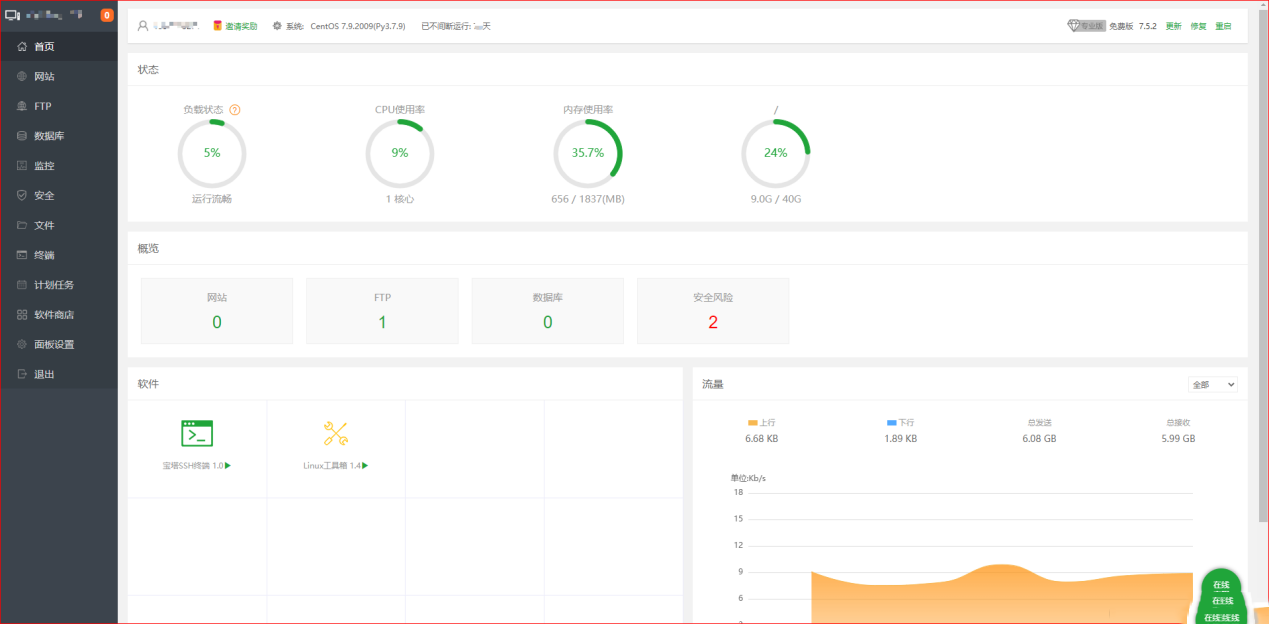Open 计划任务 from the sidebar
This screenshot has width=1269, height=624.
point(53,285)
